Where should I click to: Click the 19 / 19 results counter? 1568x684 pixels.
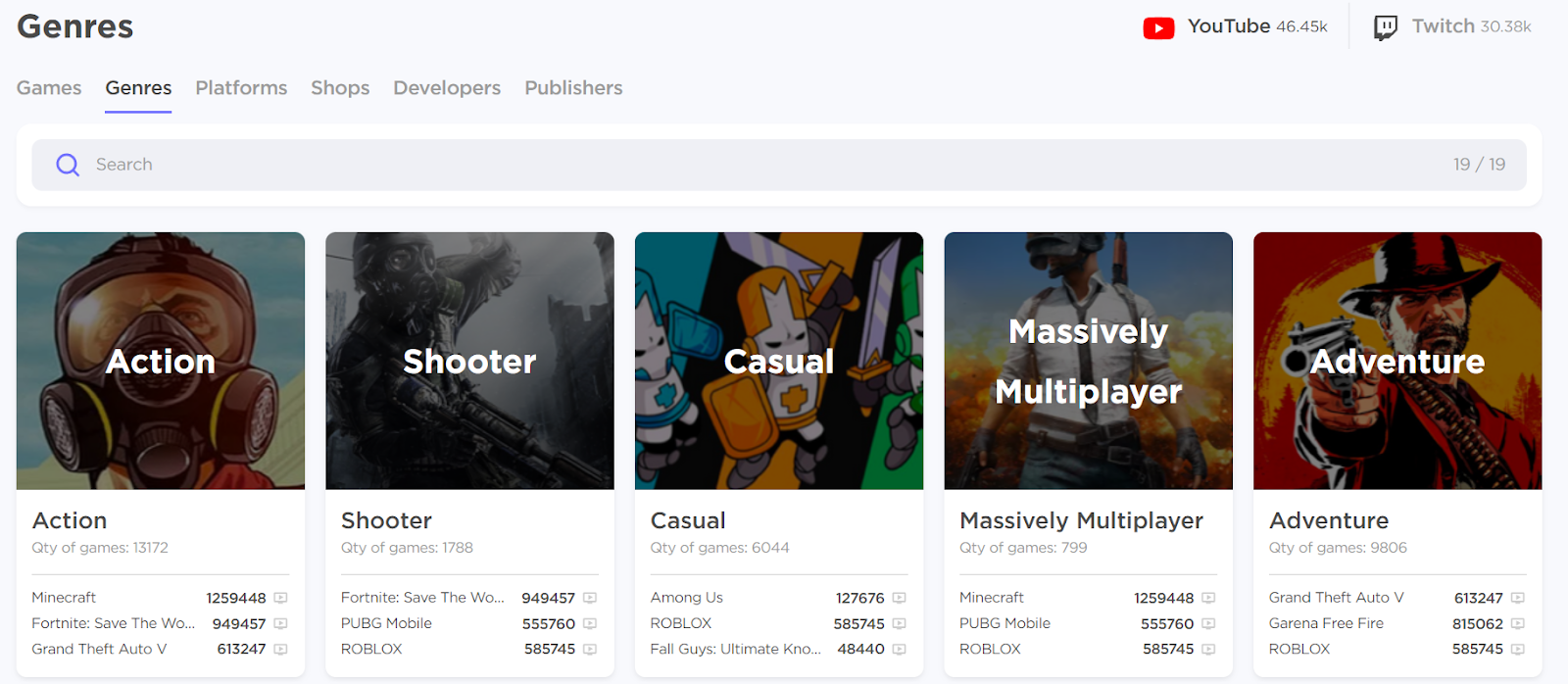[x=1479, y=165]
